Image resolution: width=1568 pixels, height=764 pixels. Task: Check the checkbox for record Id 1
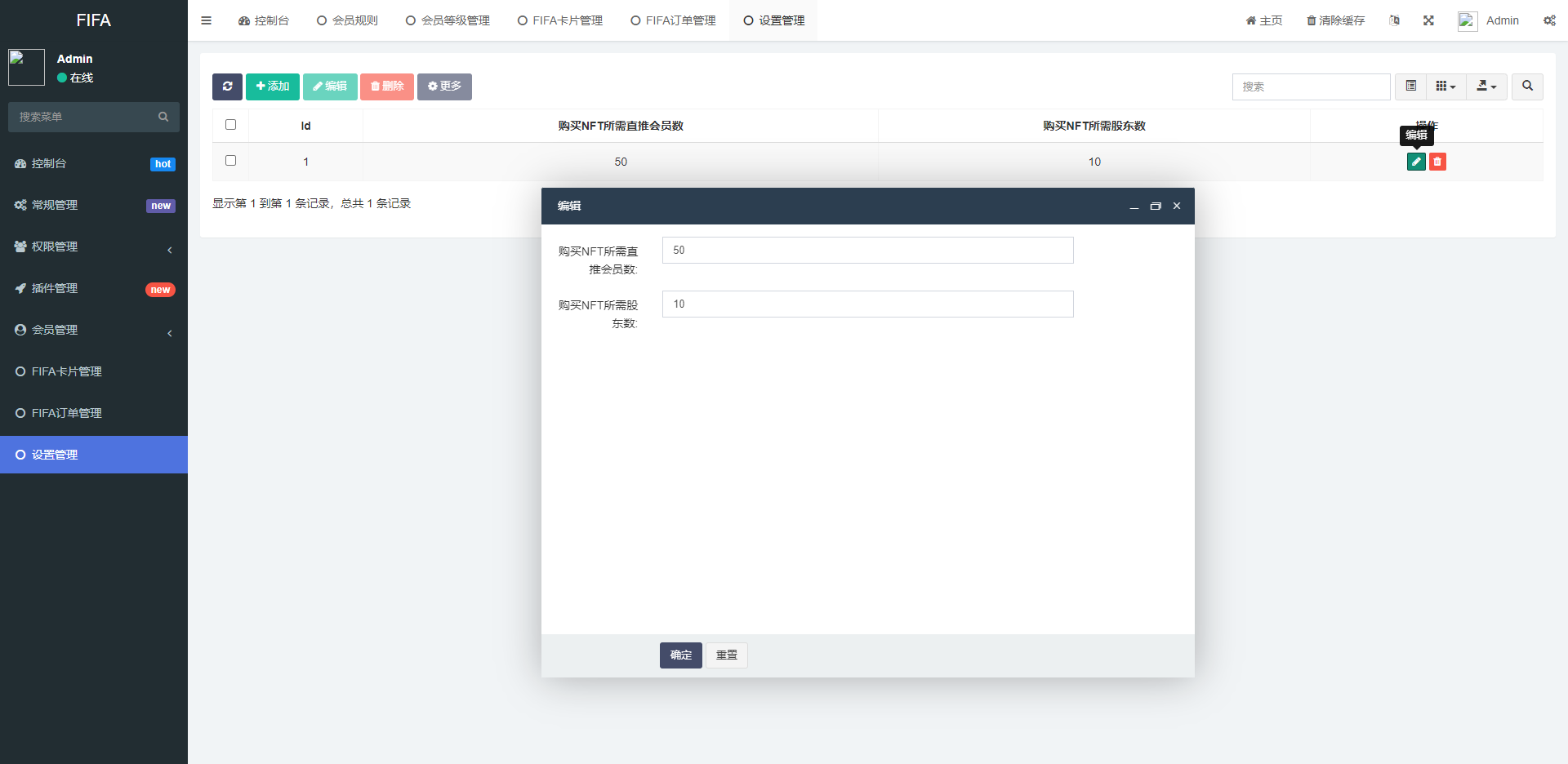pyautogui.click(x=230, y=161)
